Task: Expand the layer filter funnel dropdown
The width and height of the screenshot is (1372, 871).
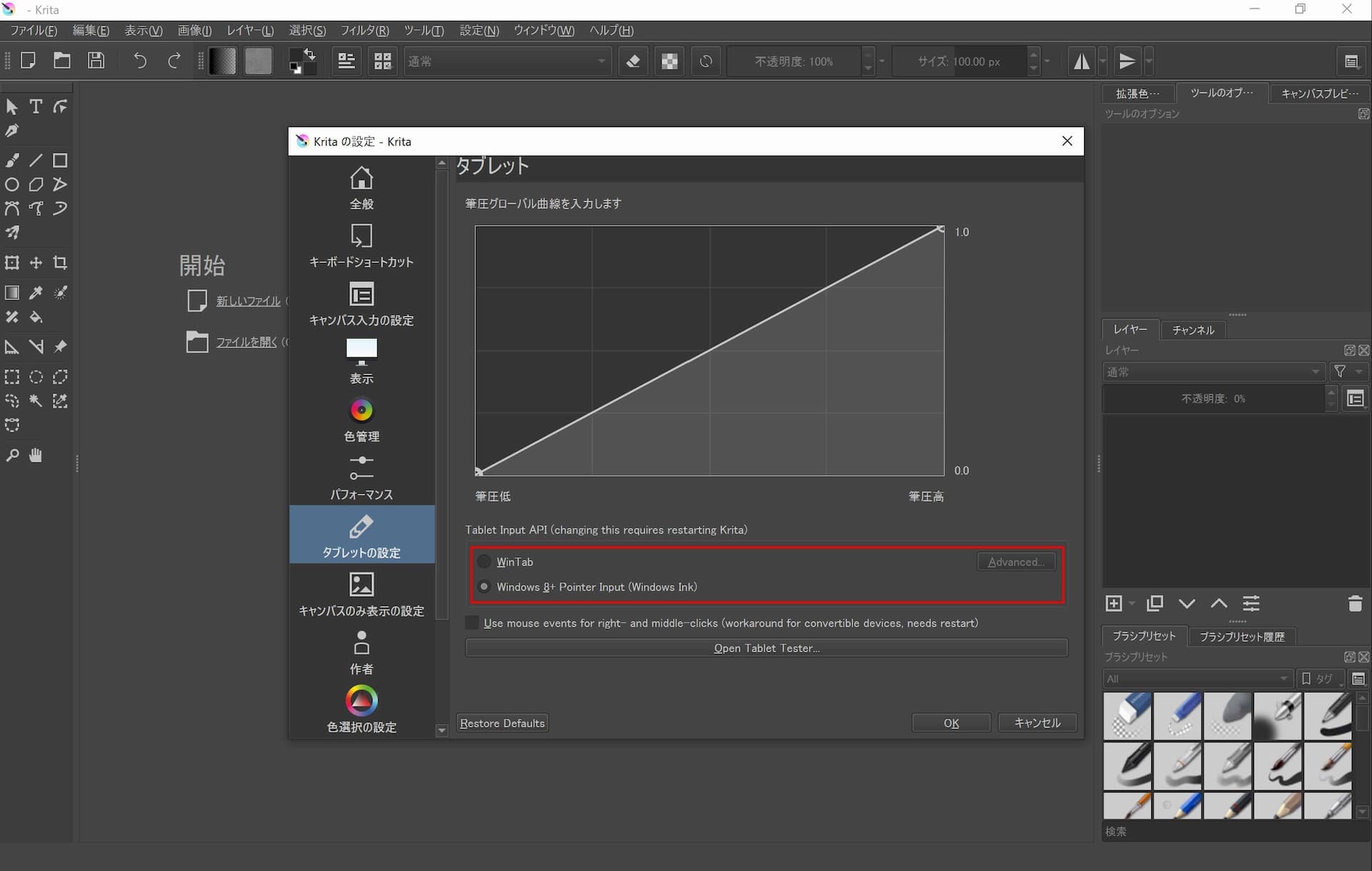Action: 1348,372
